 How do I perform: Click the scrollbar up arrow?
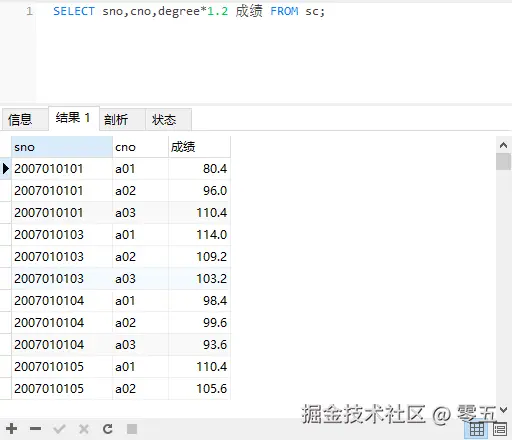tap(503, 145)
